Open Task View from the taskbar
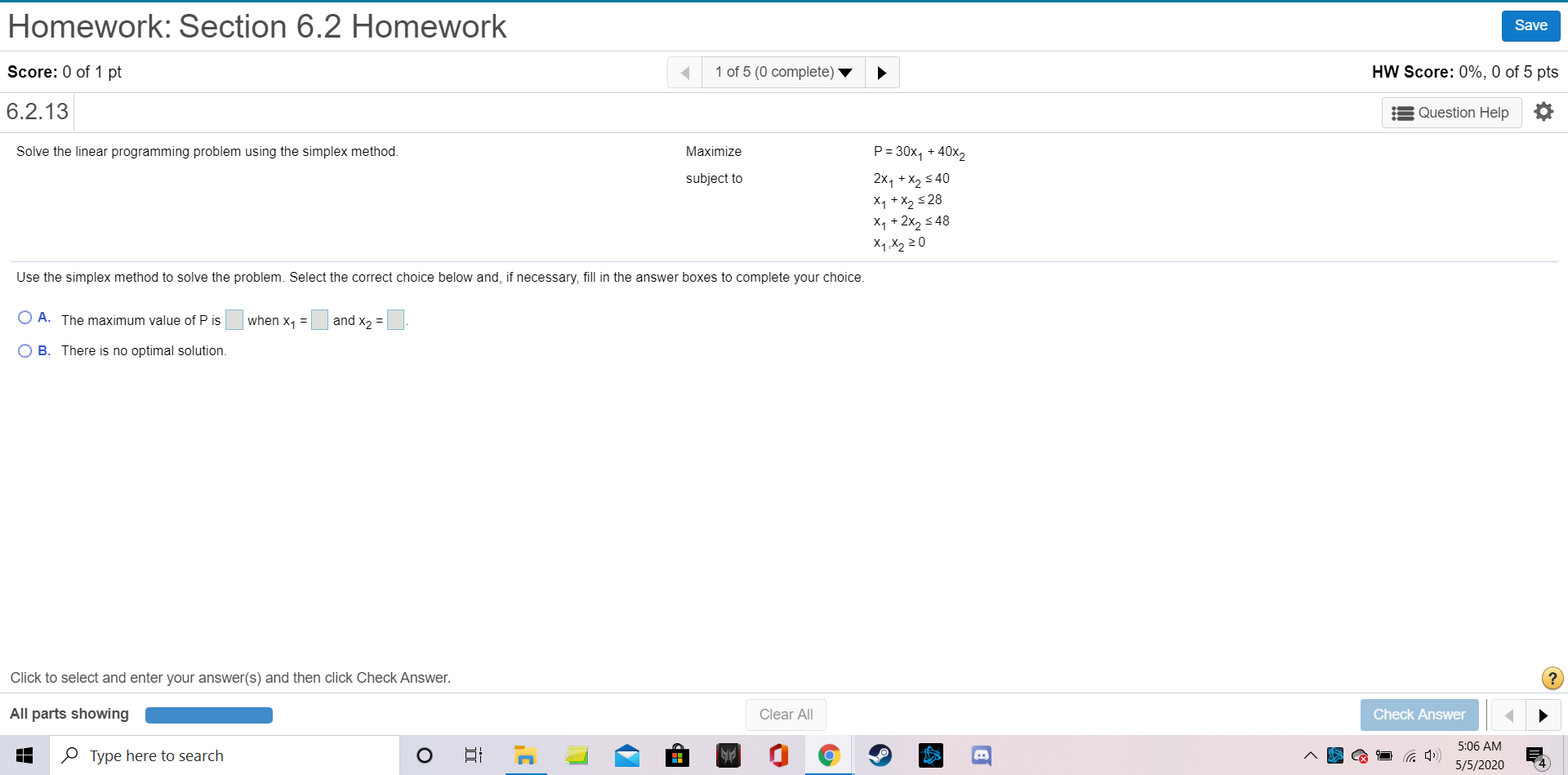Viewport: 1568px width, 775px height. click(x=472, y=755)
